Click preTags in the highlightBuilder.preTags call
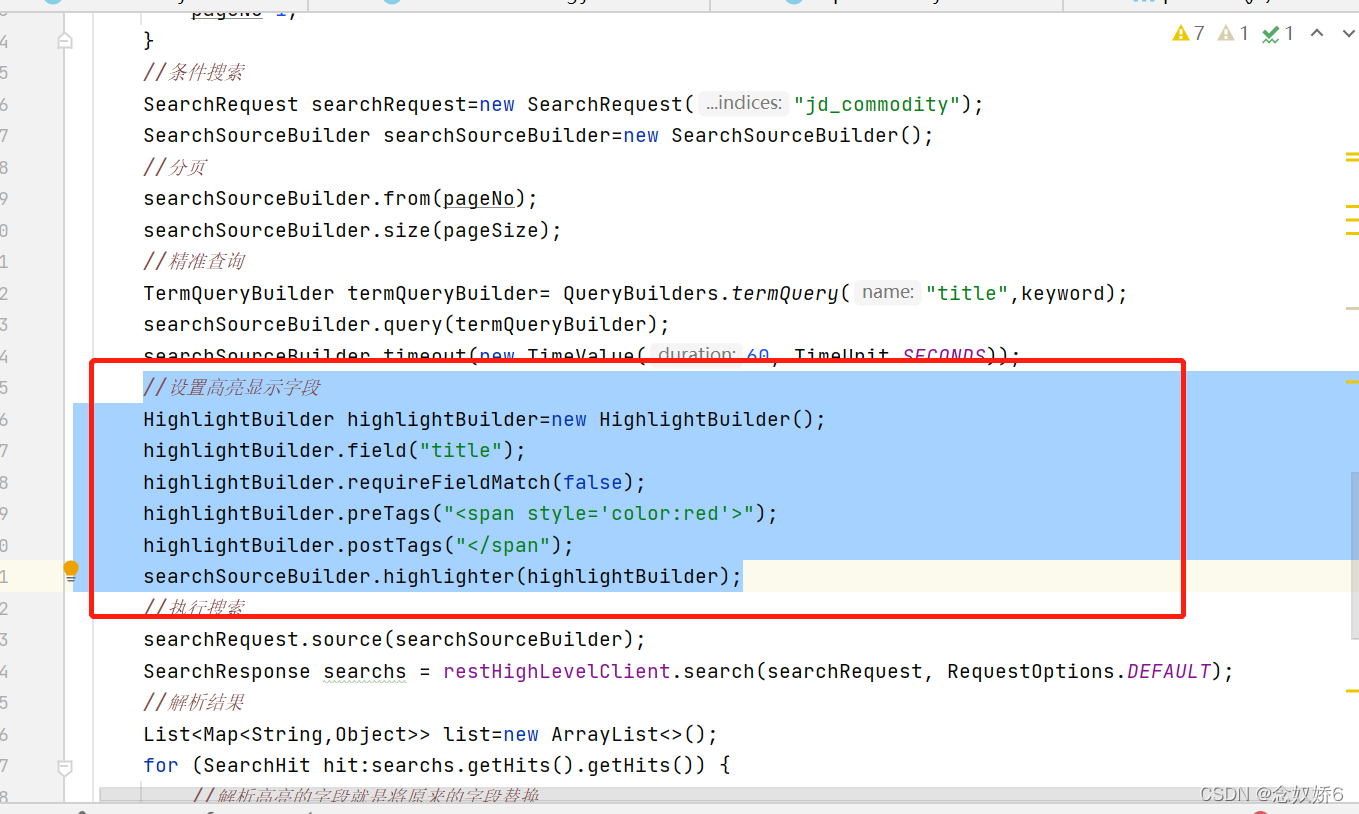Image resolution: width=1359 pixels, height=814 pixels. [x=389, y=513]
